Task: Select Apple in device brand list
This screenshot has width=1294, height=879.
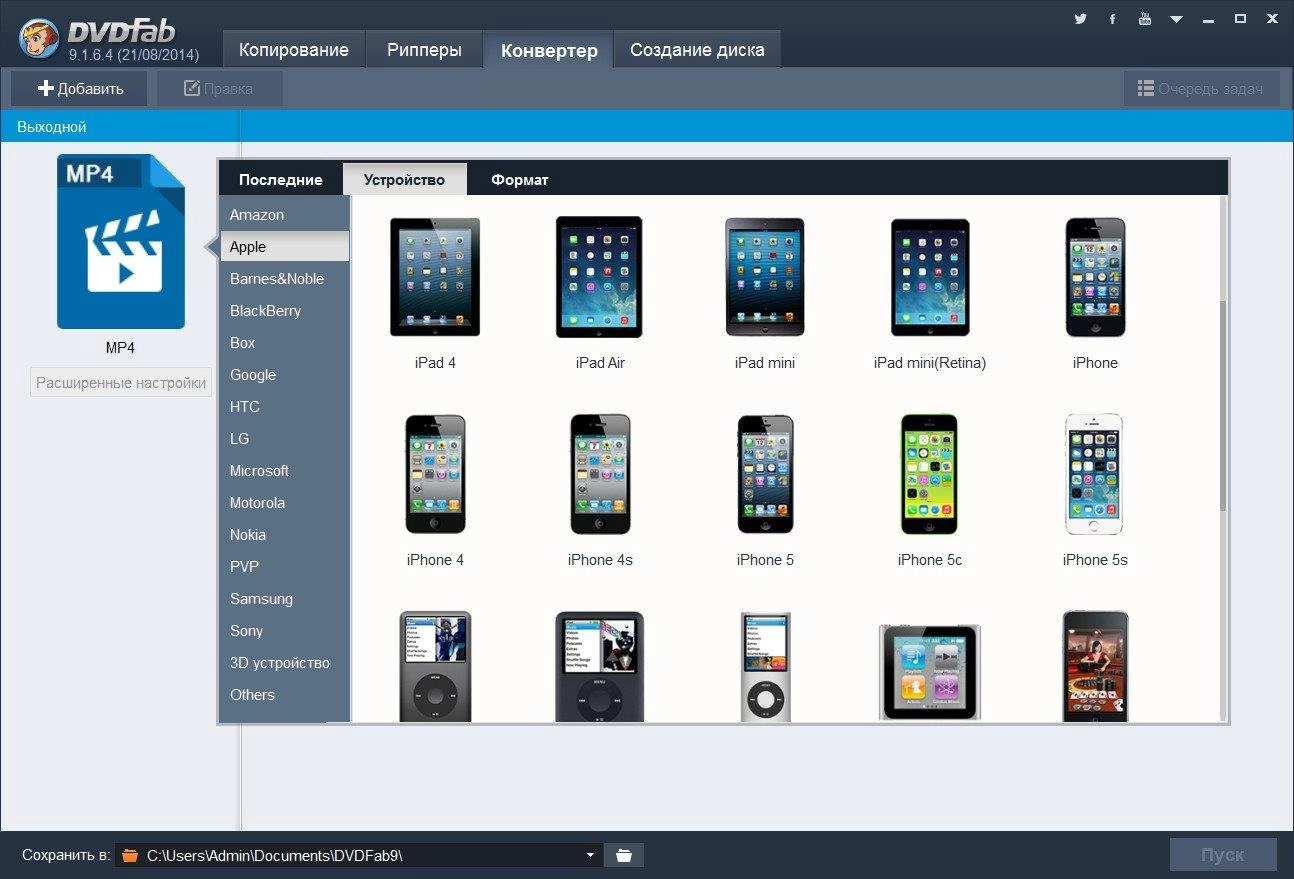Action: tap(285, 247)
